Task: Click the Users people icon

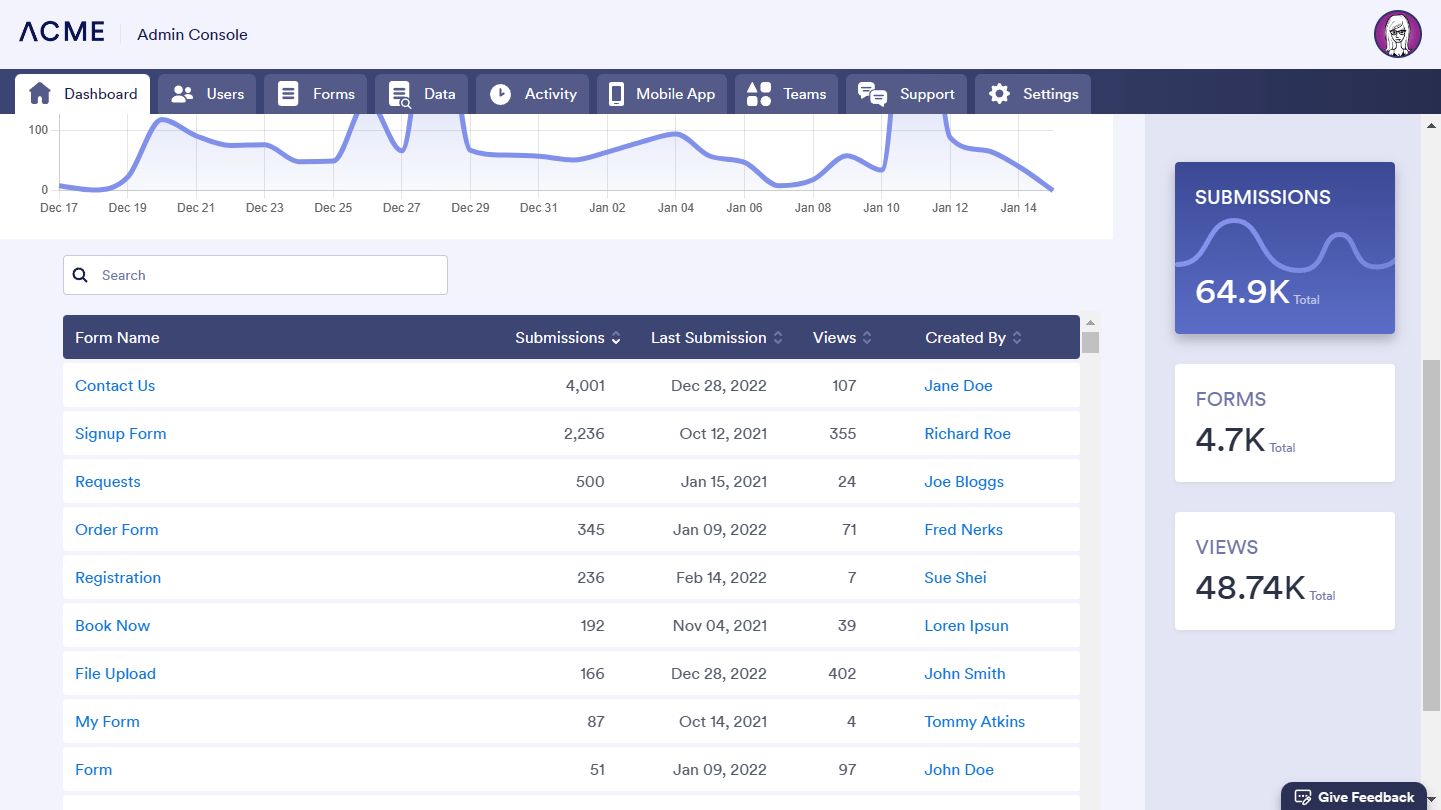Action: (182, 94)
